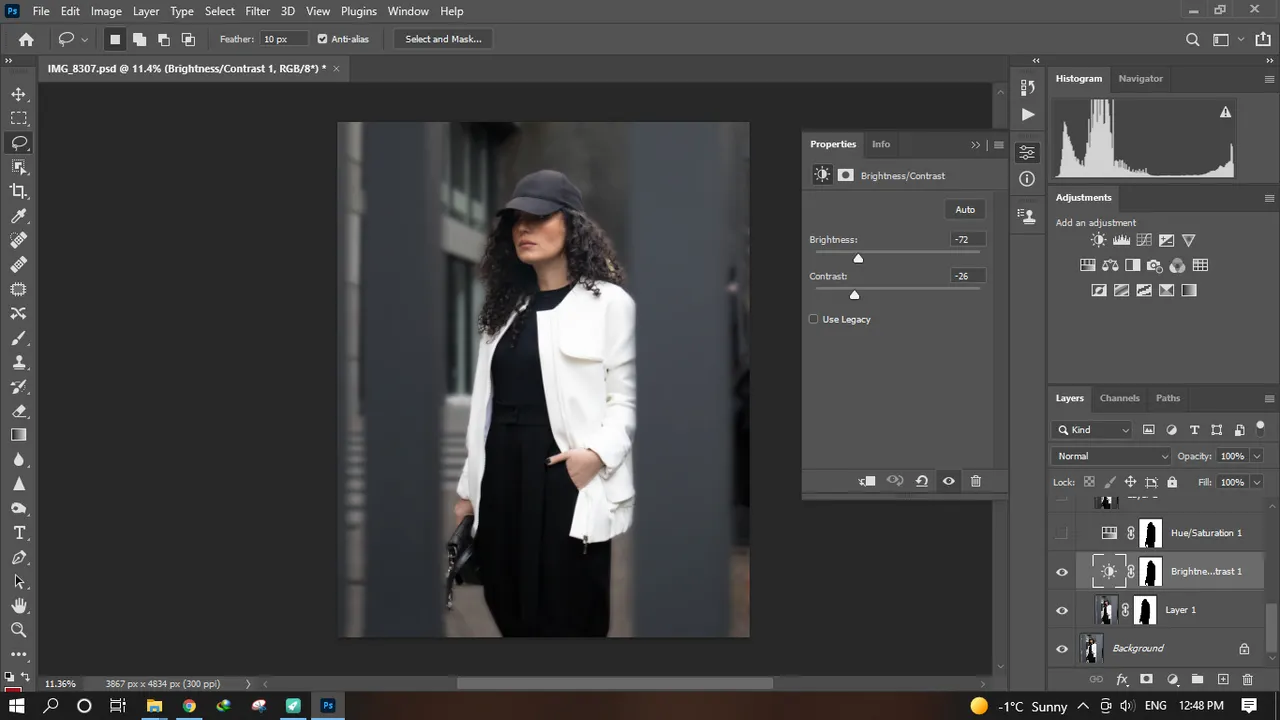Click the Delete layer trash icon in Layers panel
1280x720 pixels.
click(x=1248, y=679)
